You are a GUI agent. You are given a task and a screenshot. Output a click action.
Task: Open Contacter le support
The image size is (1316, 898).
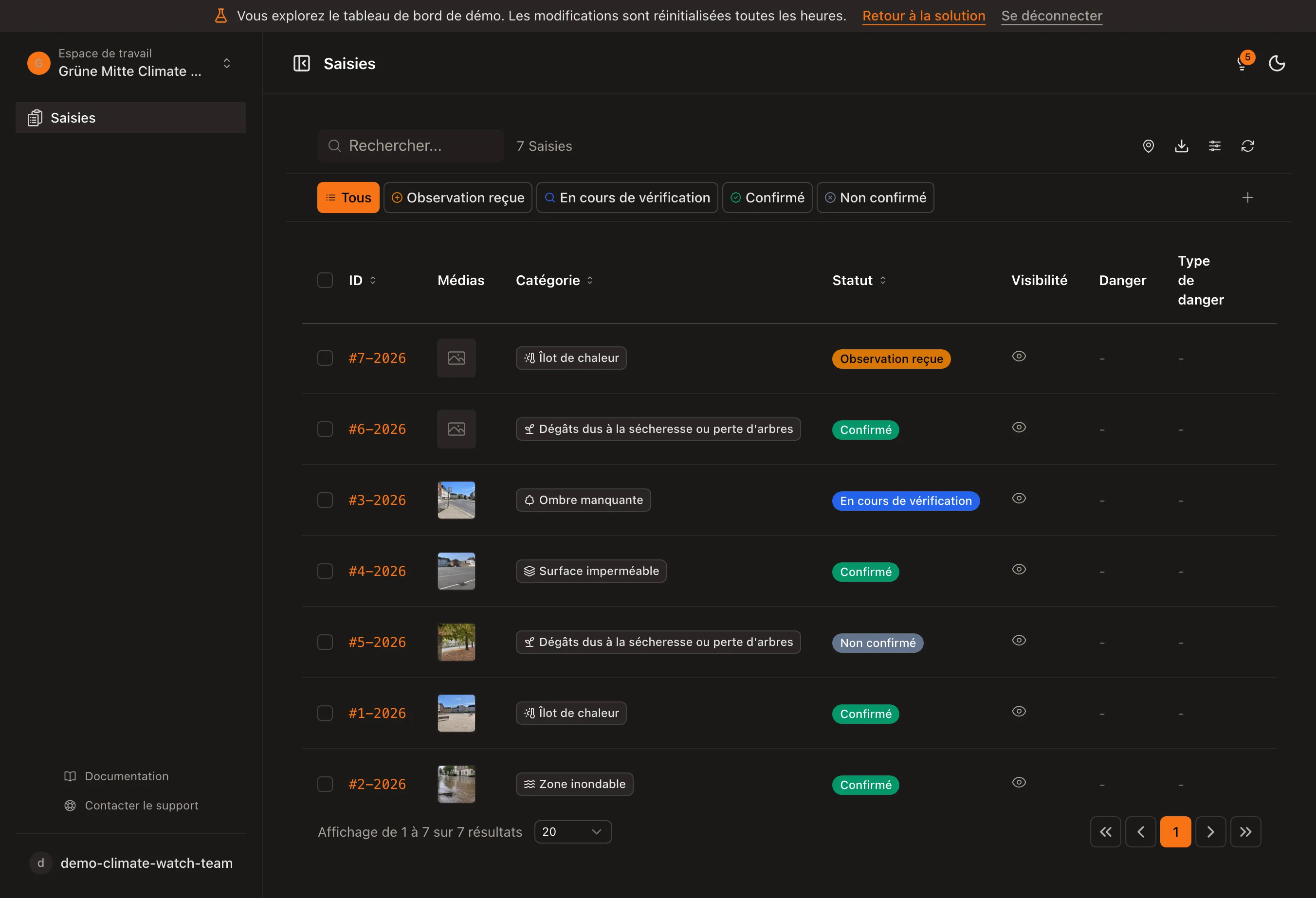(x=131, y=805)
